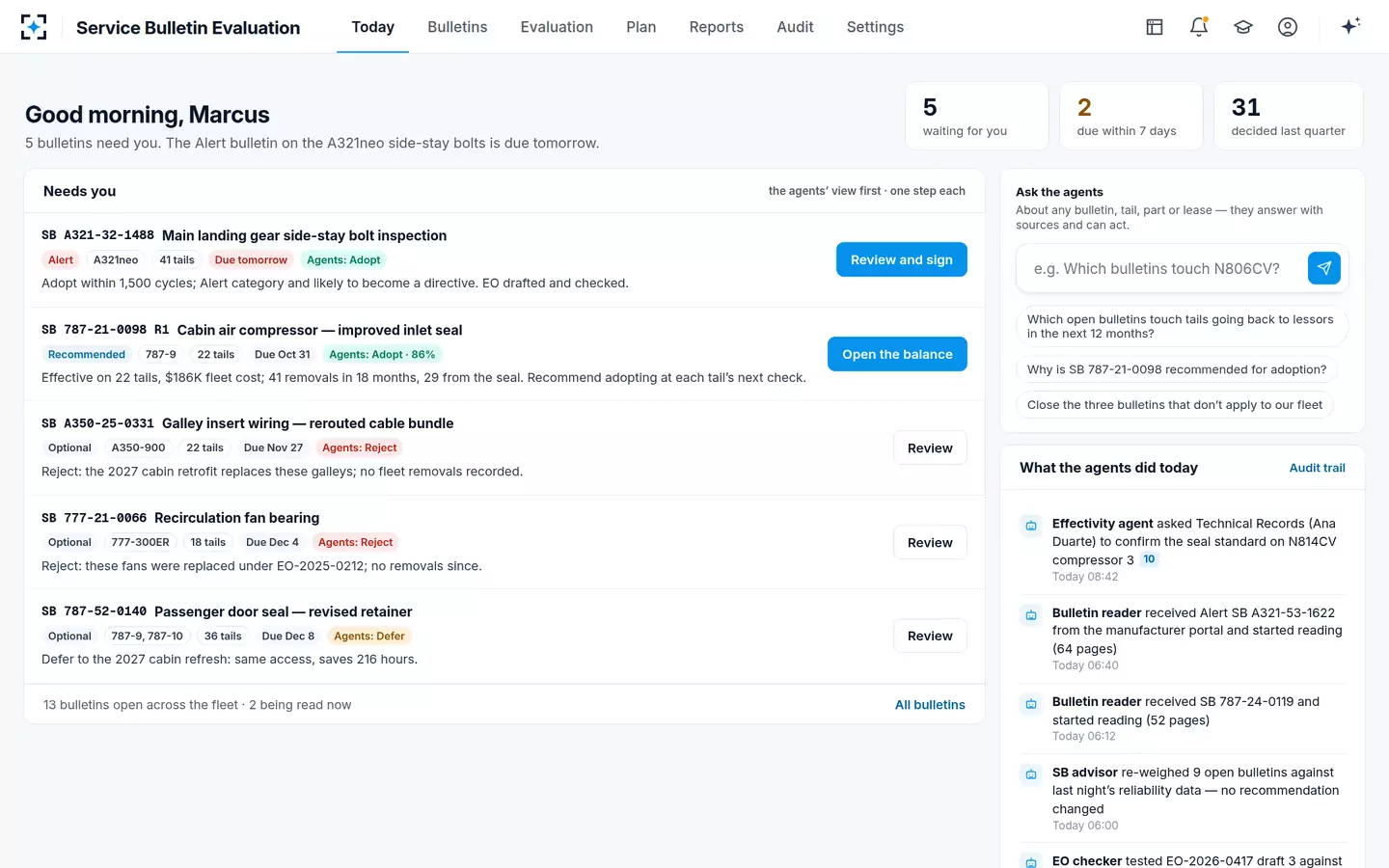Review the Recirculation fan bearing bulletin
This screenshot has height=868, width=1389.
[x=930, y=542]
